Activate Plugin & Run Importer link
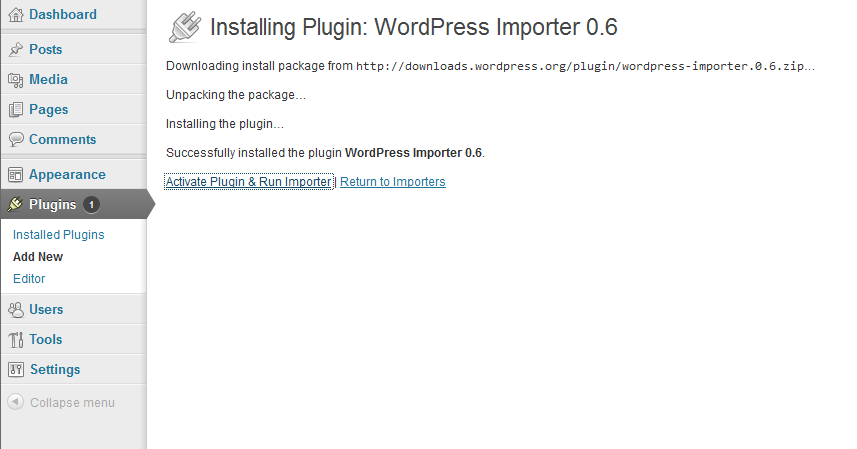Viewport: 857px width, 449px height. (249, 181)
